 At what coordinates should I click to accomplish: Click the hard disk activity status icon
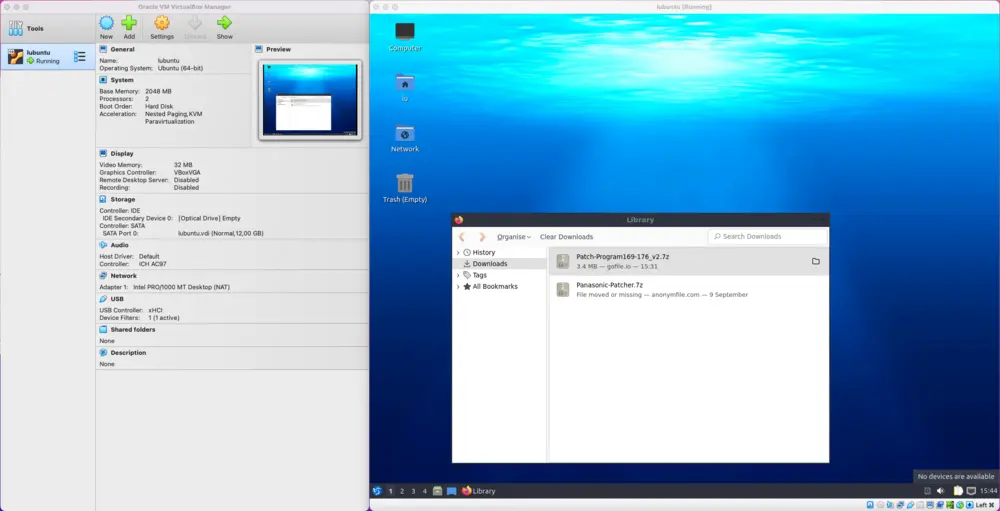point(869,505)
